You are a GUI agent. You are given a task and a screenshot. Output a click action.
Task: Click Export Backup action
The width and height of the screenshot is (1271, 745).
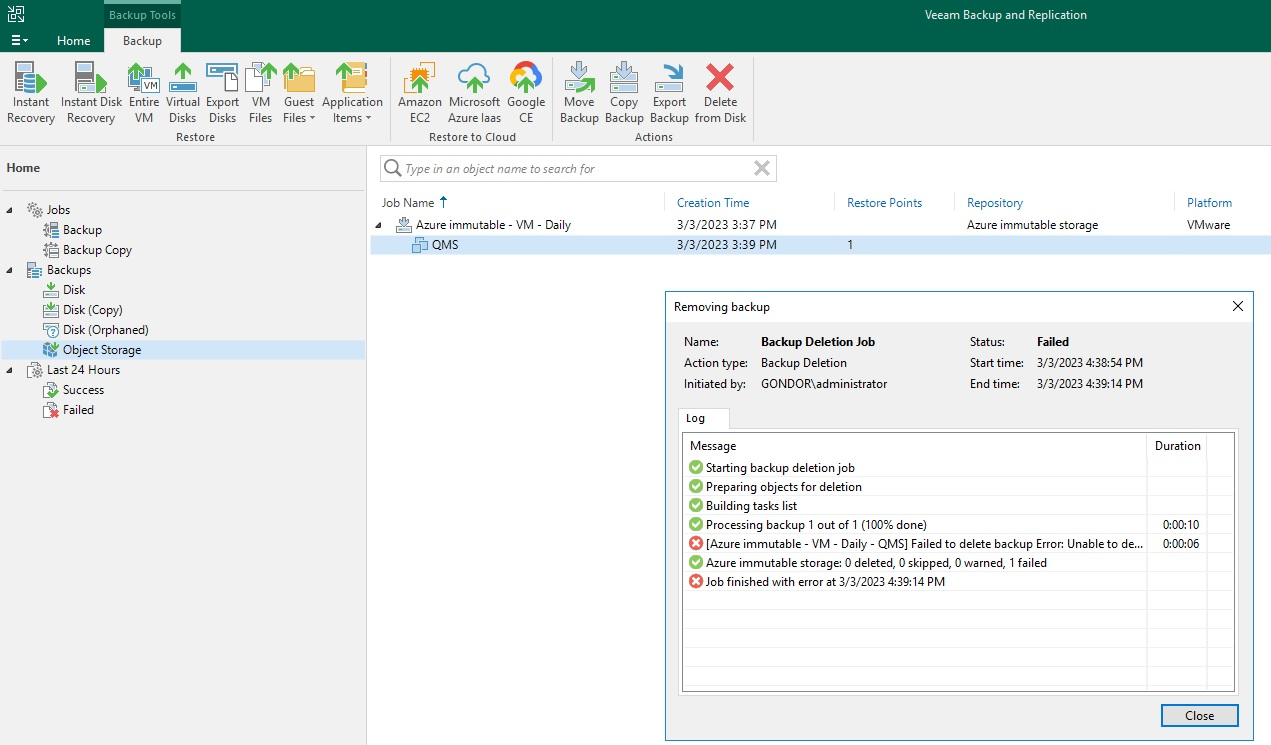(x=669, y=92)
